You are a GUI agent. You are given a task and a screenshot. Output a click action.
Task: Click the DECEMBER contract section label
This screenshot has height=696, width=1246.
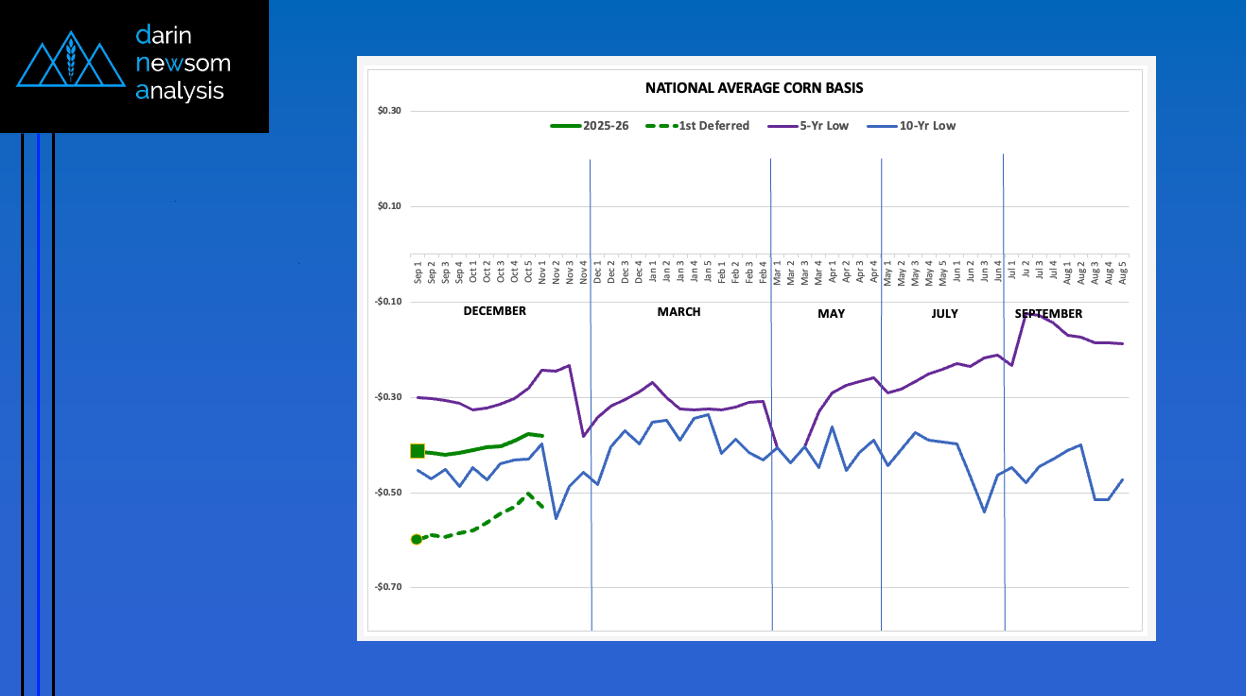click(x=494, y=311)
